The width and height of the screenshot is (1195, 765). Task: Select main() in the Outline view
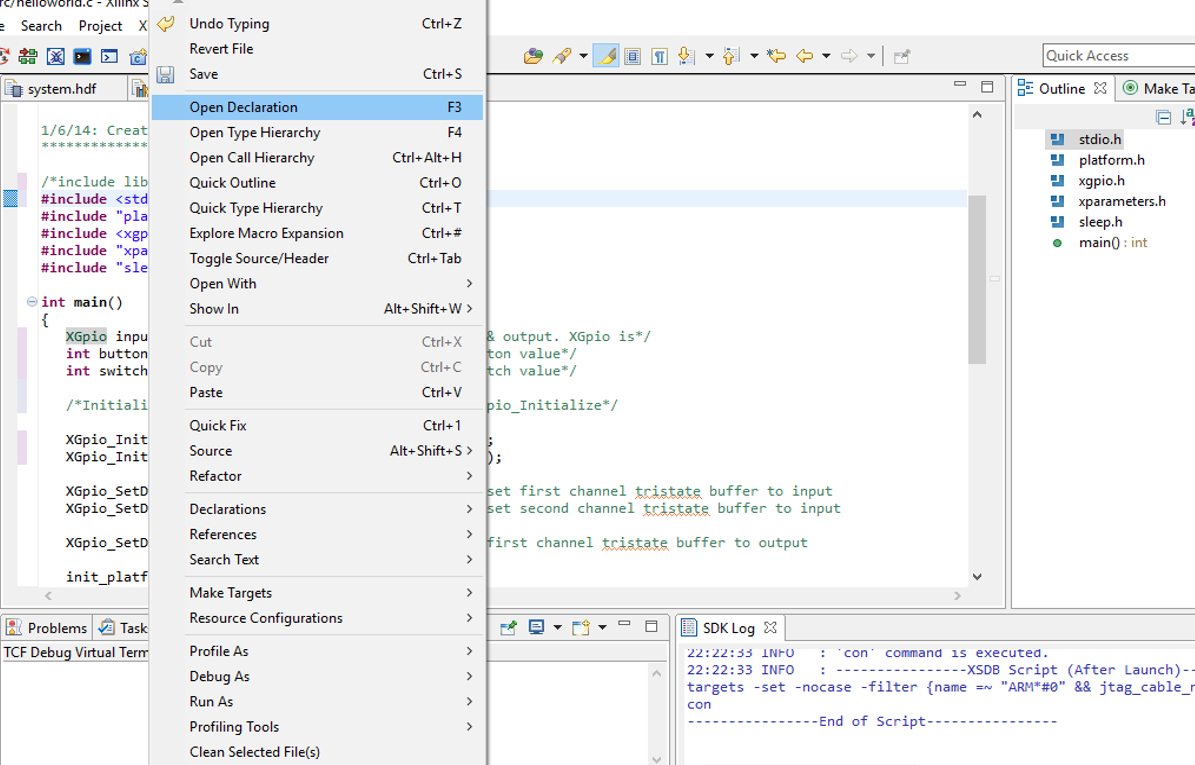[x=1098, y=243]
